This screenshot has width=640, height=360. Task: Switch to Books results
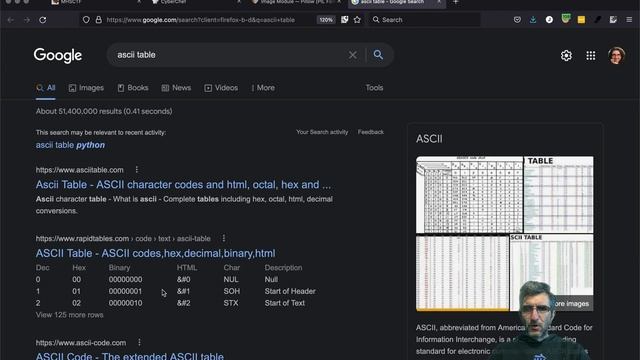(133, 88)
